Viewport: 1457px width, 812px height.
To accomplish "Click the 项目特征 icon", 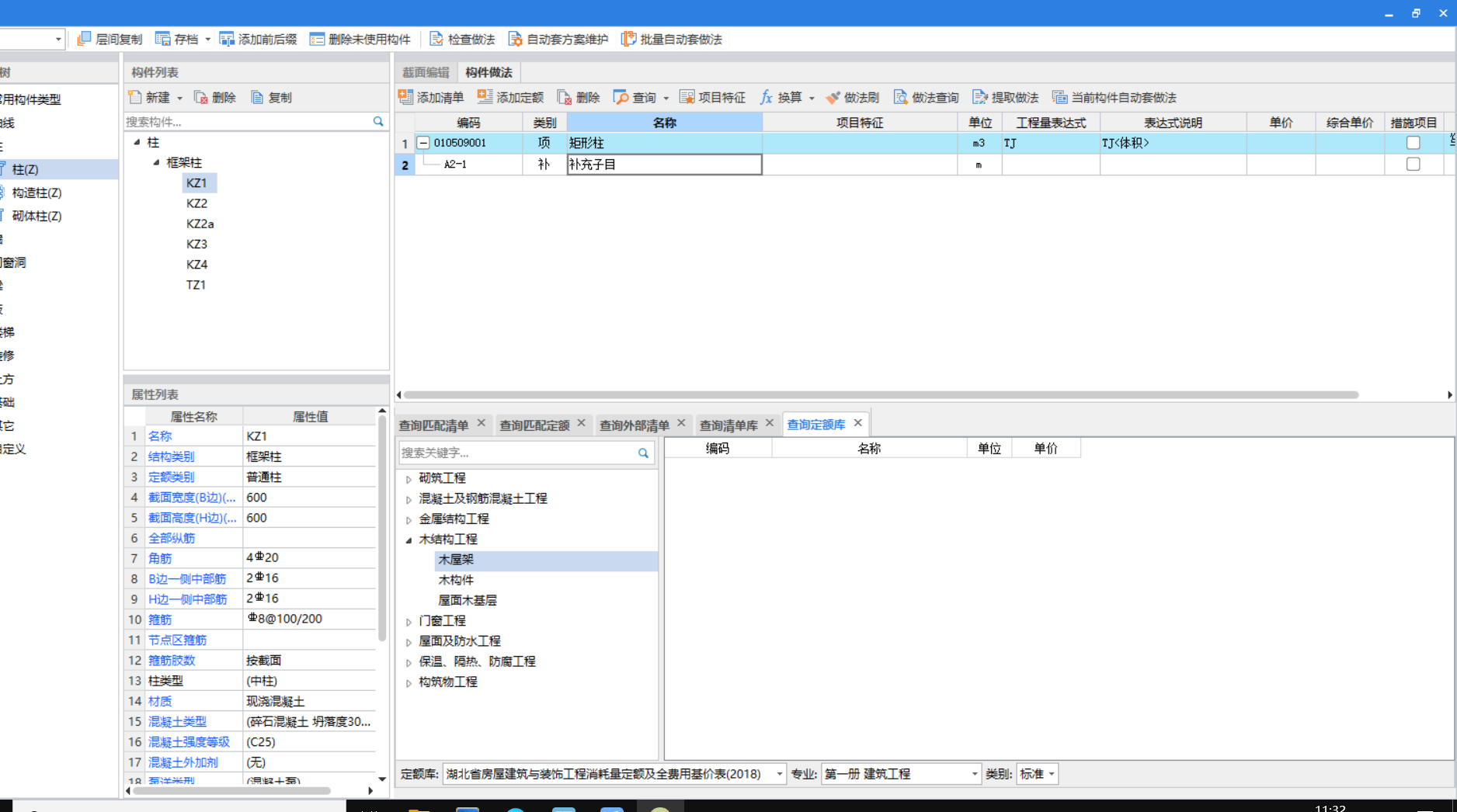I will 687,97.
